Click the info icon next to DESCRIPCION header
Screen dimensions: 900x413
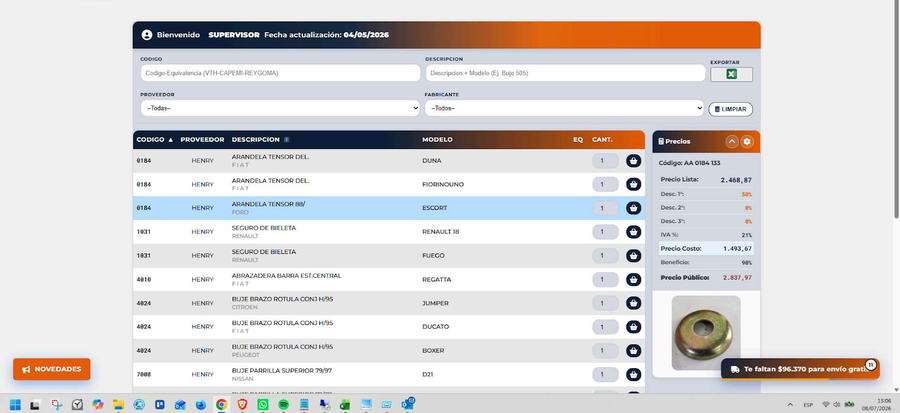286,140
